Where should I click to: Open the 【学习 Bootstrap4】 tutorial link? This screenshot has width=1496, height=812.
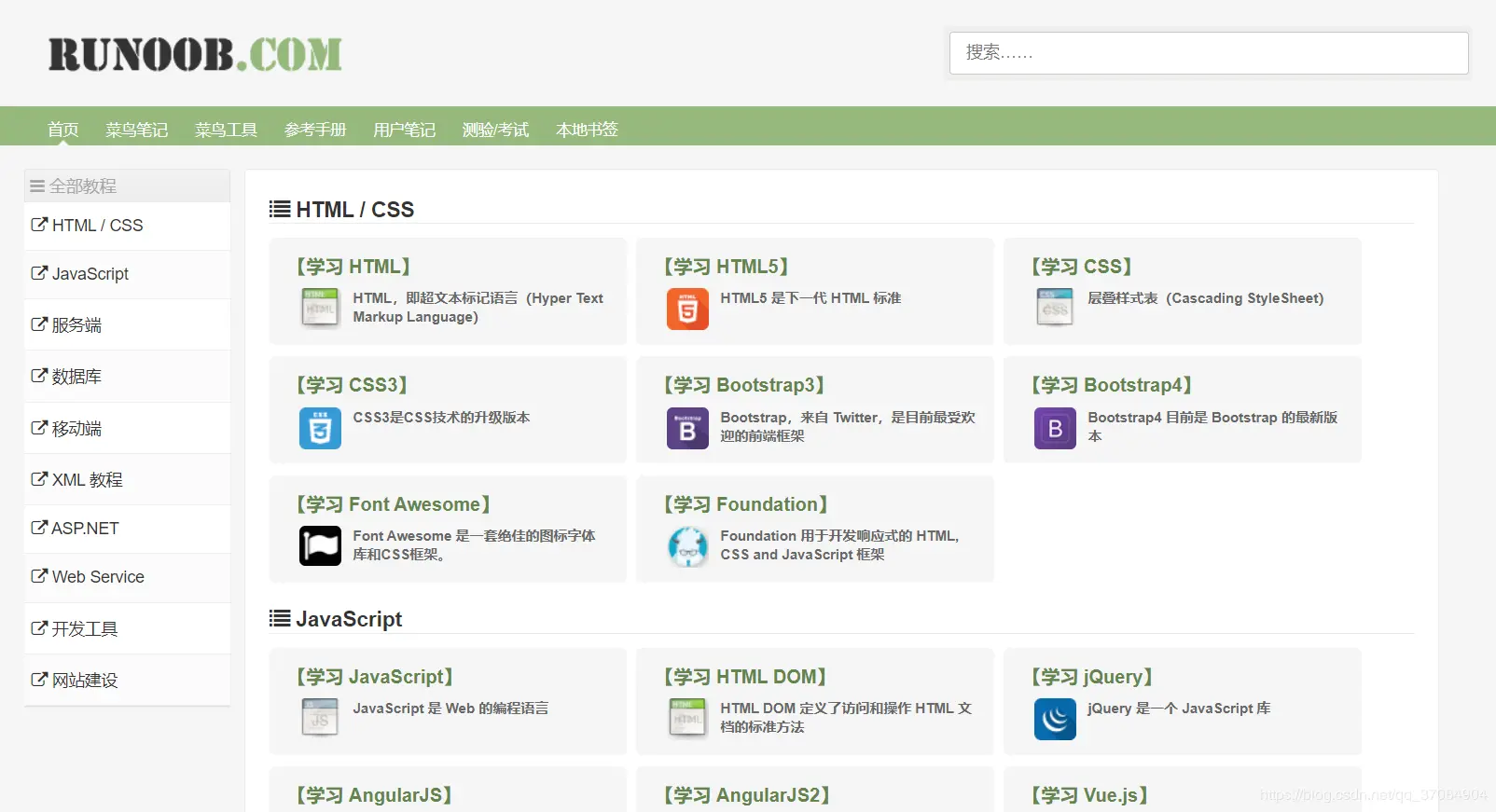click(1112, 385)
